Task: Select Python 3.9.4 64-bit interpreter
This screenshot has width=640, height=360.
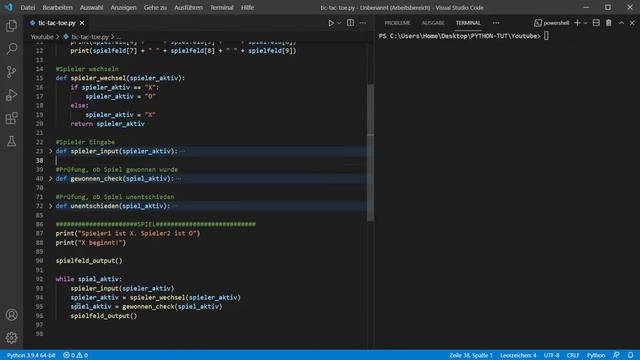Action: coord(31,355)
